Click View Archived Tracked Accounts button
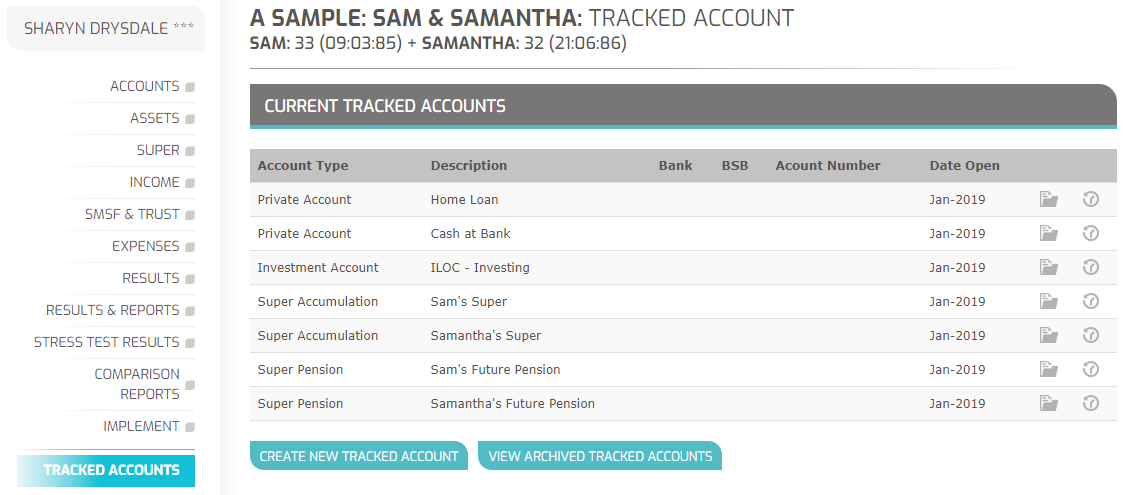1123x495 pixels. [599, 456]
